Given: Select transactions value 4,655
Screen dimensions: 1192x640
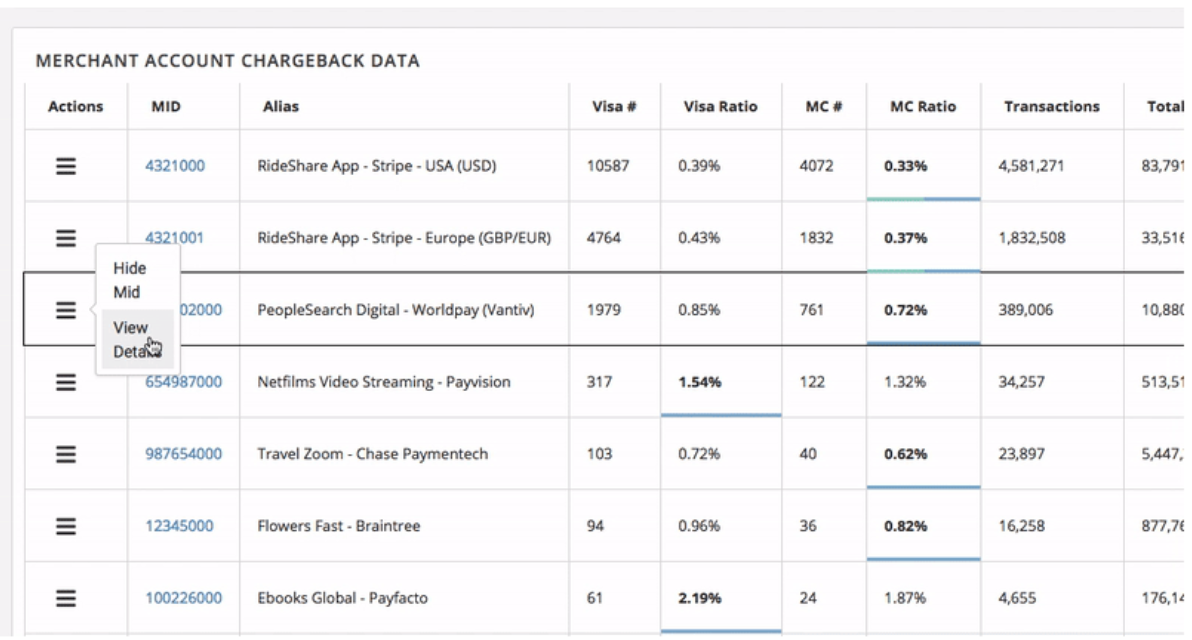Looking at the screenshot, I should pos(1017,598).
